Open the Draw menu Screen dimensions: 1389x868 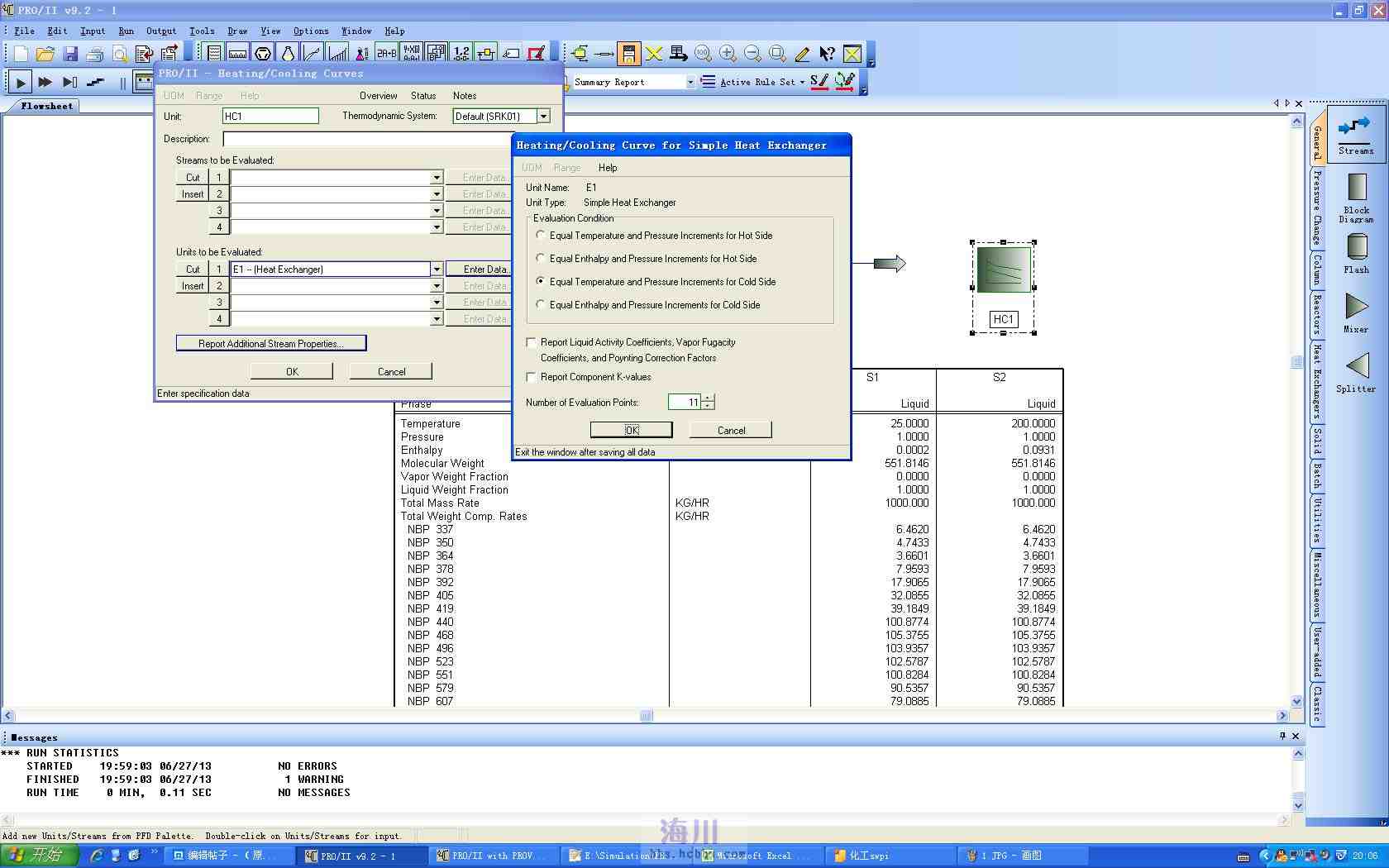tap(237, 31)
